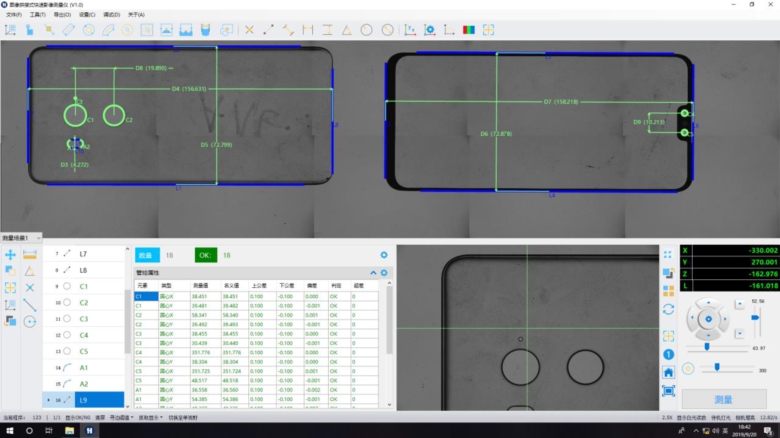This screenshot has width=780, height=438.
Task: Open the Export (O) menu
Action: coord(62,15)
